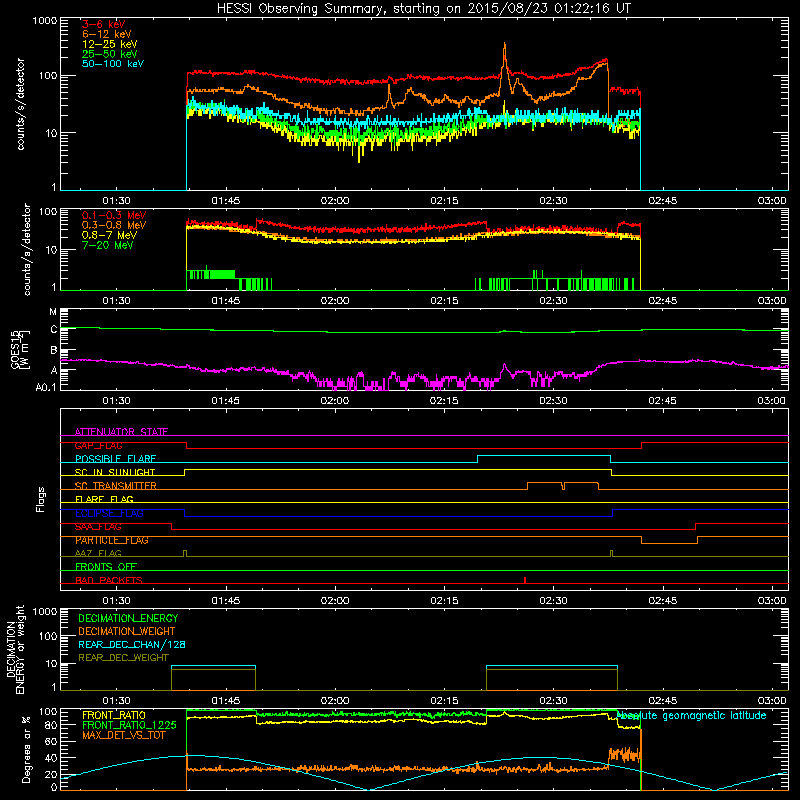Click the "A0.1" tick on GOES panel
This screenshot has height=800, width=800.
[x=46, y=387]
